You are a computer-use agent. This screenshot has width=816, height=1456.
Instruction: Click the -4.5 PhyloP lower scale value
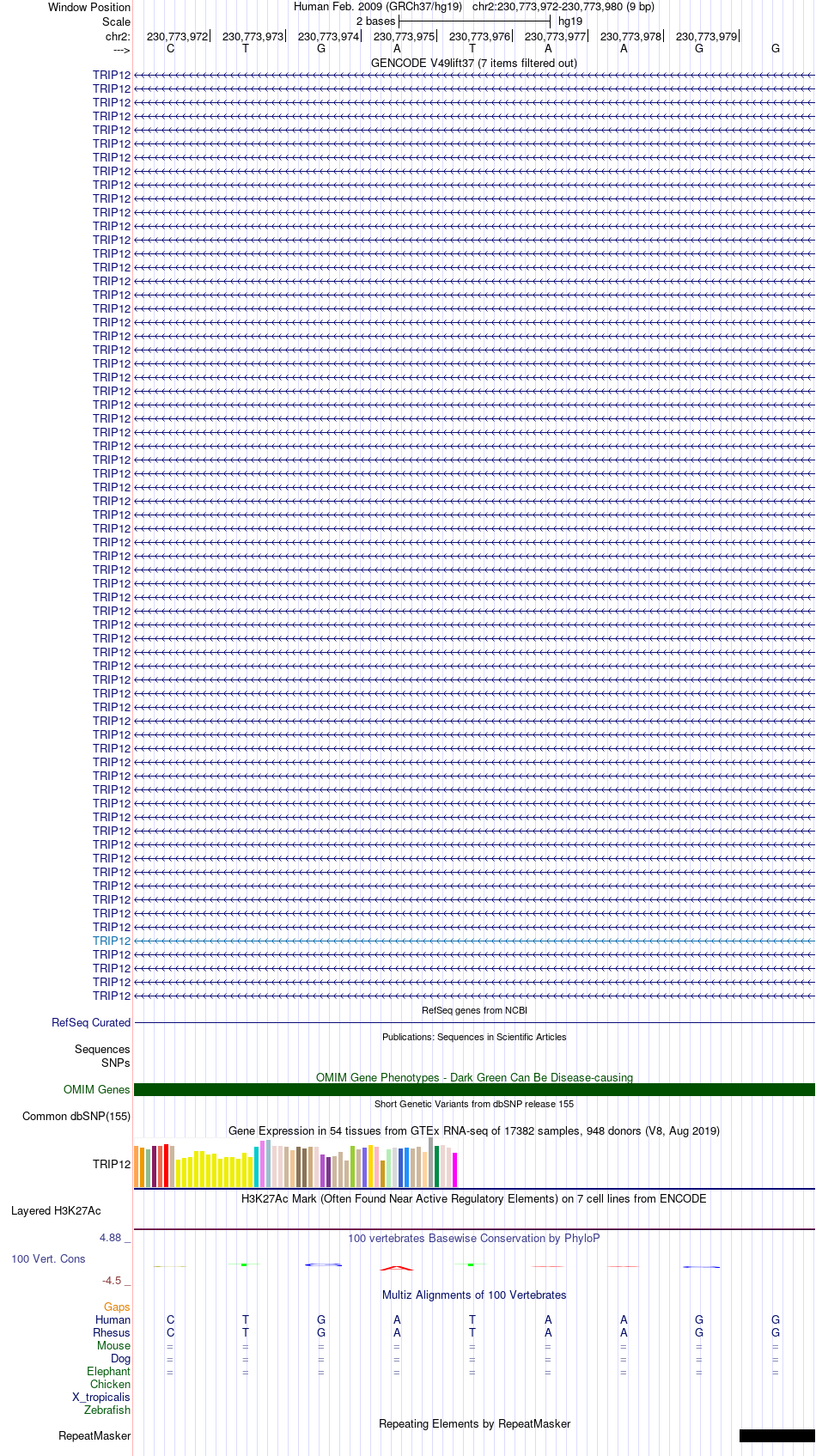pos(112,1280)
